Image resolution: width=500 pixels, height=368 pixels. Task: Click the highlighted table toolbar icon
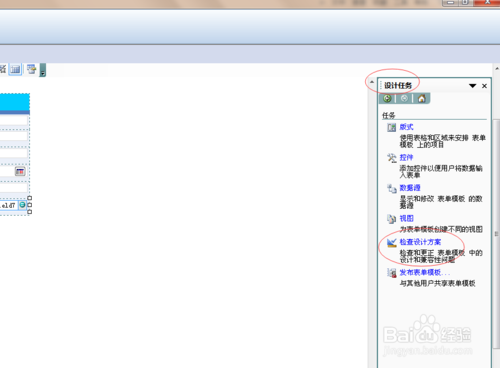(15, 69)
